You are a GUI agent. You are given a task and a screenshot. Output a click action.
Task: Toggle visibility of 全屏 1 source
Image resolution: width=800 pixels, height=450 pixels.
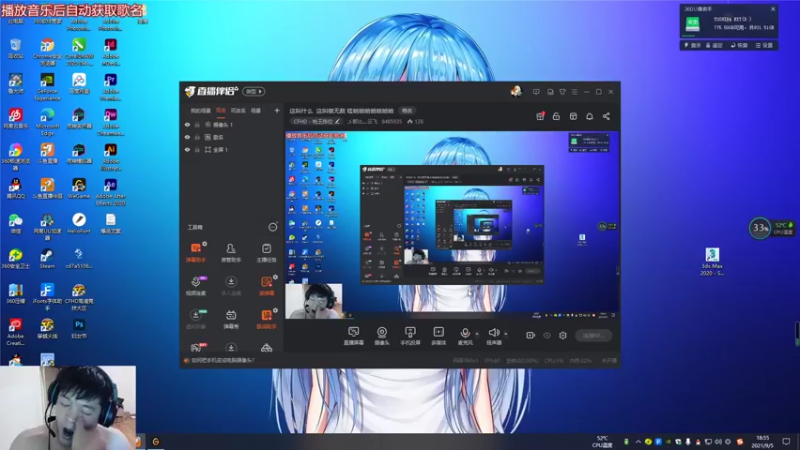coord(187,149)
